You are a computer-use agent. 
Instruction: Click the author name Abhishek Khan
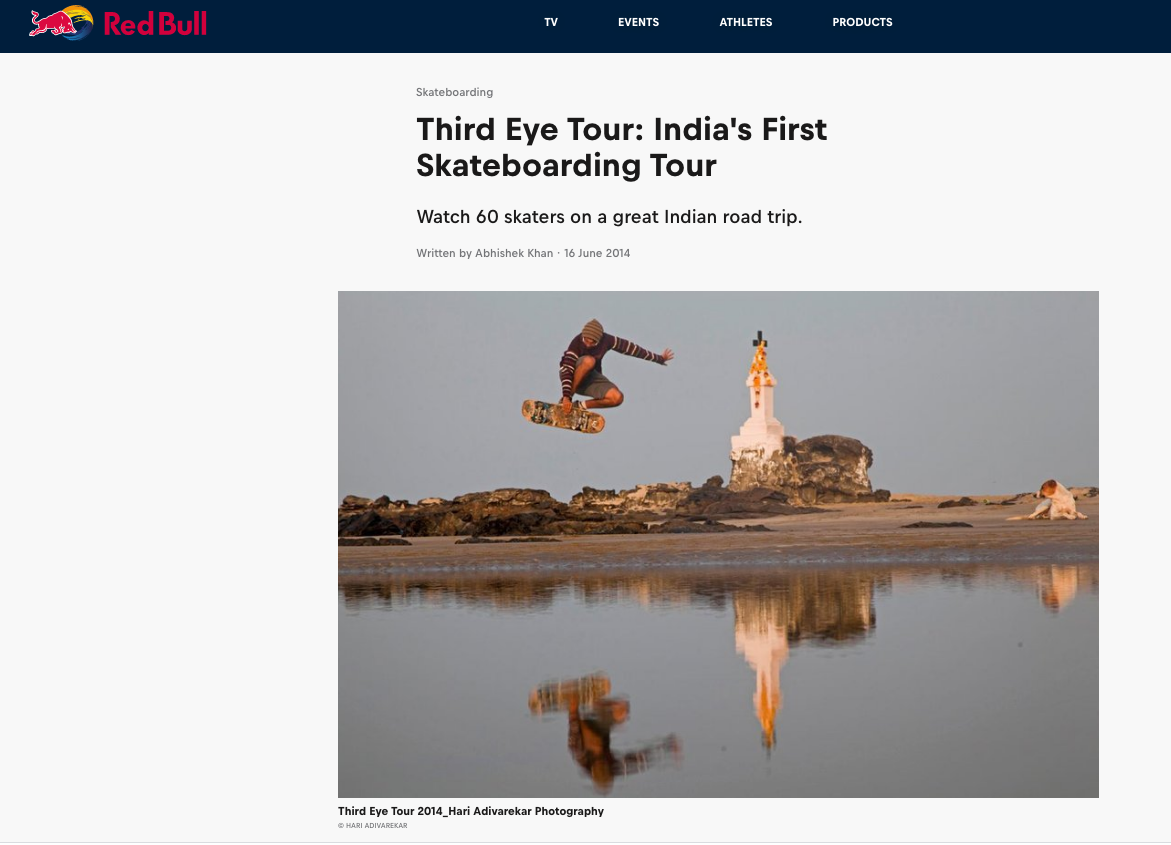click(x=514, y=253)
